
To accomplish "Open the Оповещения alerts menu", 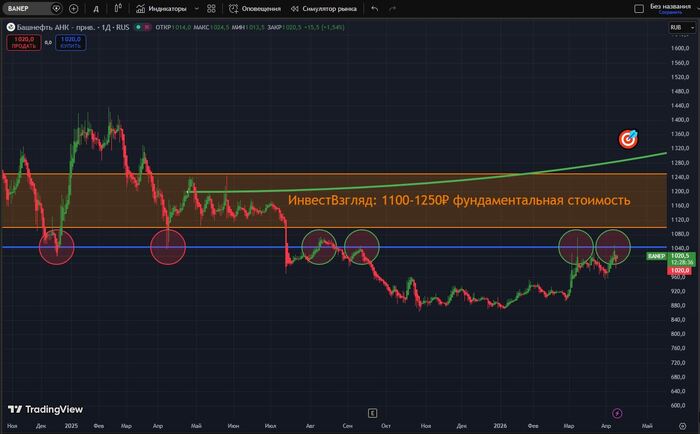I will [255, 8].
